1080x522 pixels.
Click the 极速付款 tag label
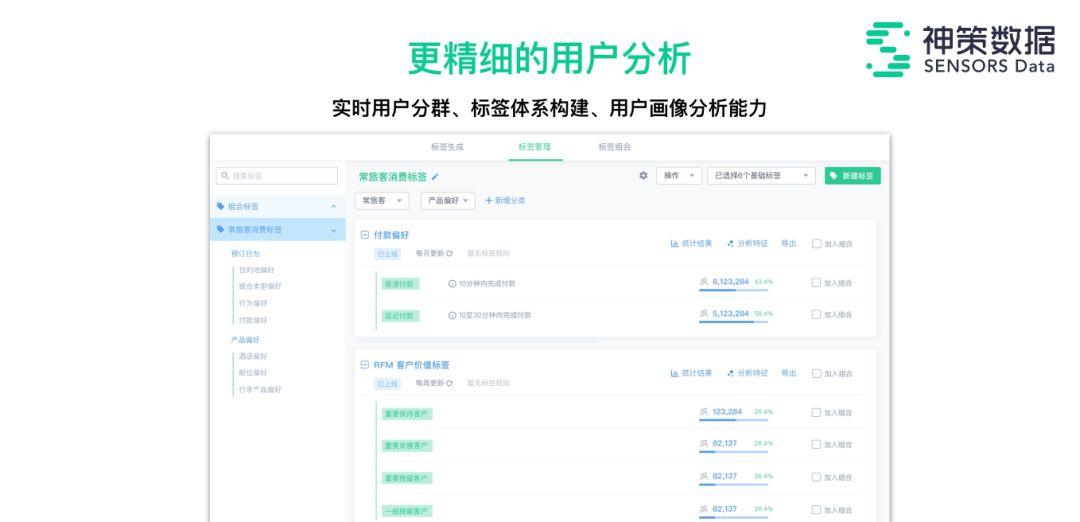click(x=400, y=283)
